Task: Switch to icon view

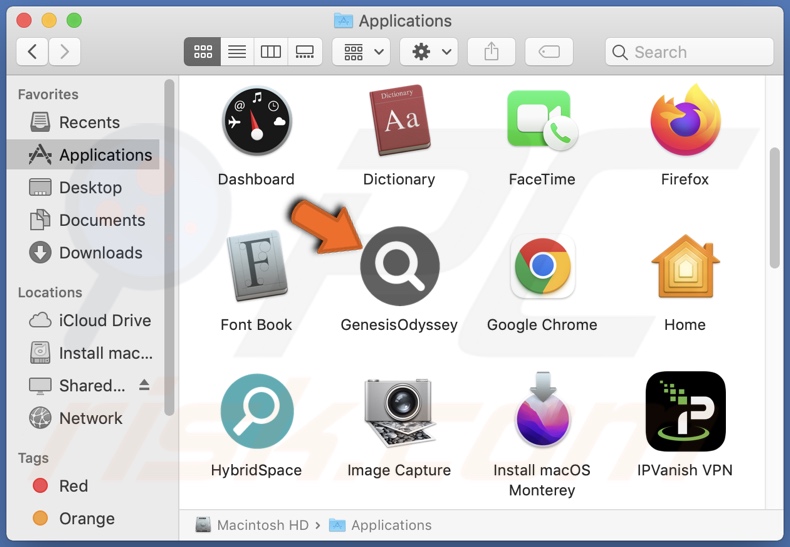Action: 203,51
